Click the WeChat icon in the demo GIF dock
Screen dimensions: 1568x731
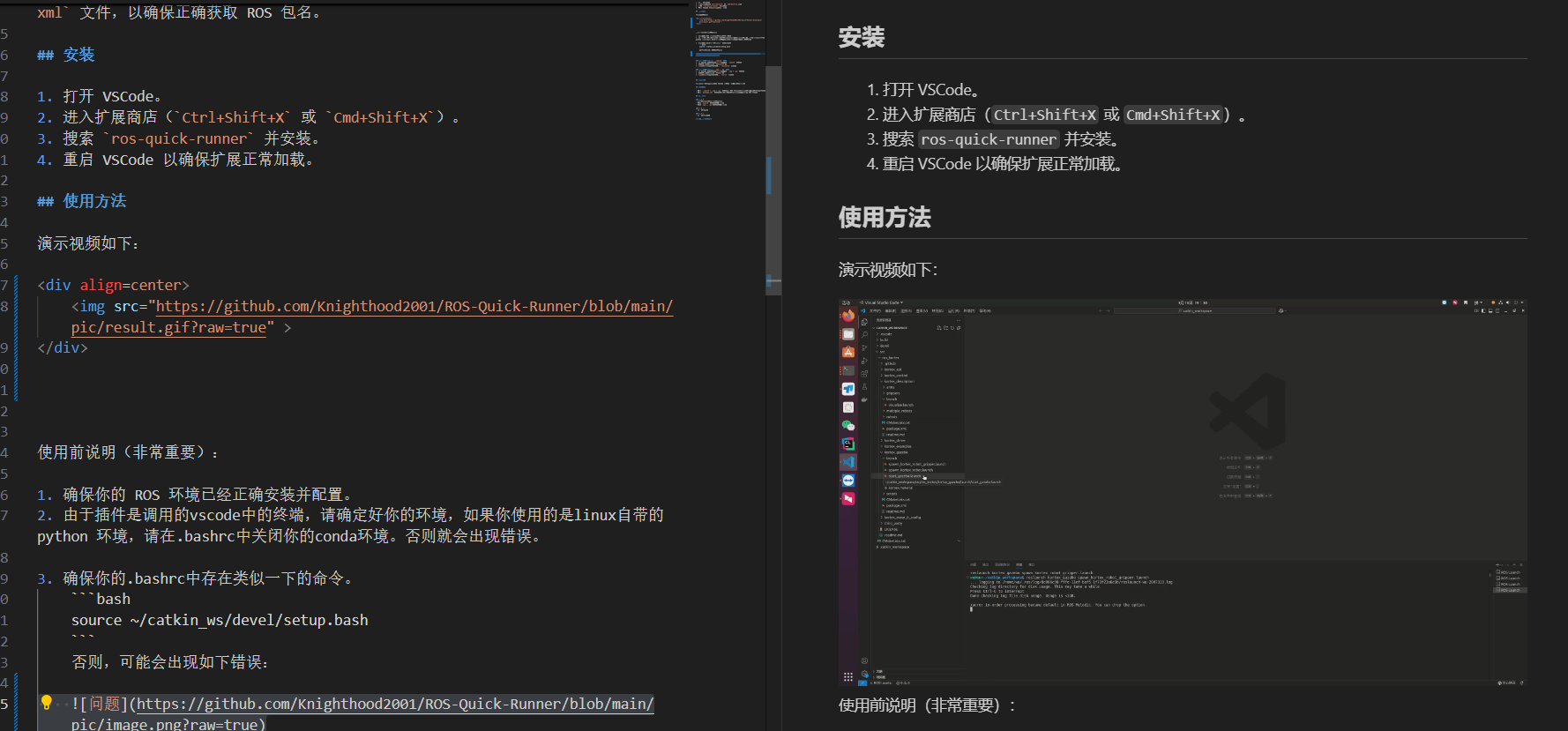point(847,425)
